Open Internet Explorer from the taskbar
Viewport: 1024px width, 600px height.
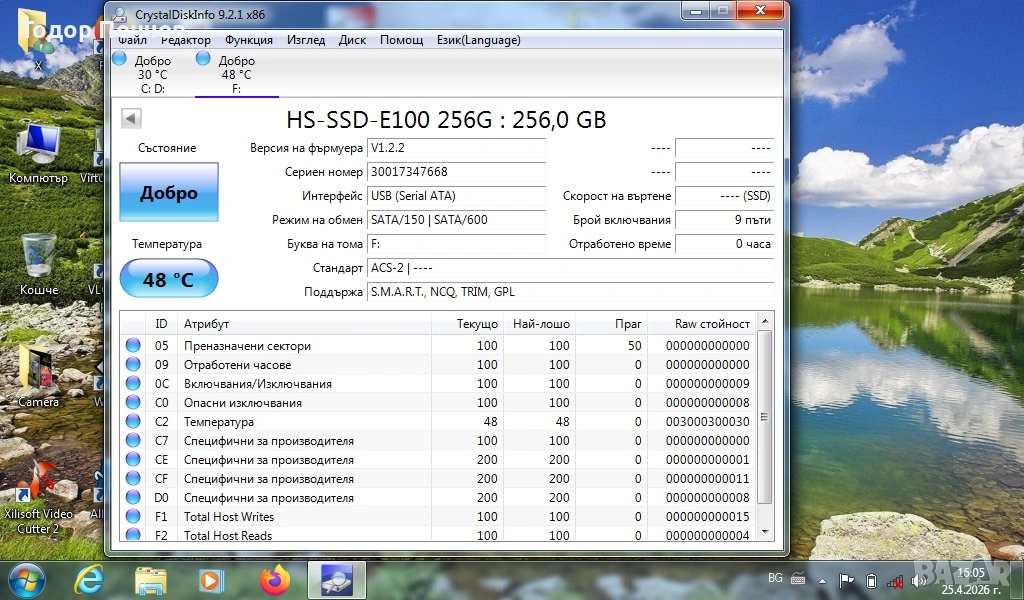(x=89, y=579)
